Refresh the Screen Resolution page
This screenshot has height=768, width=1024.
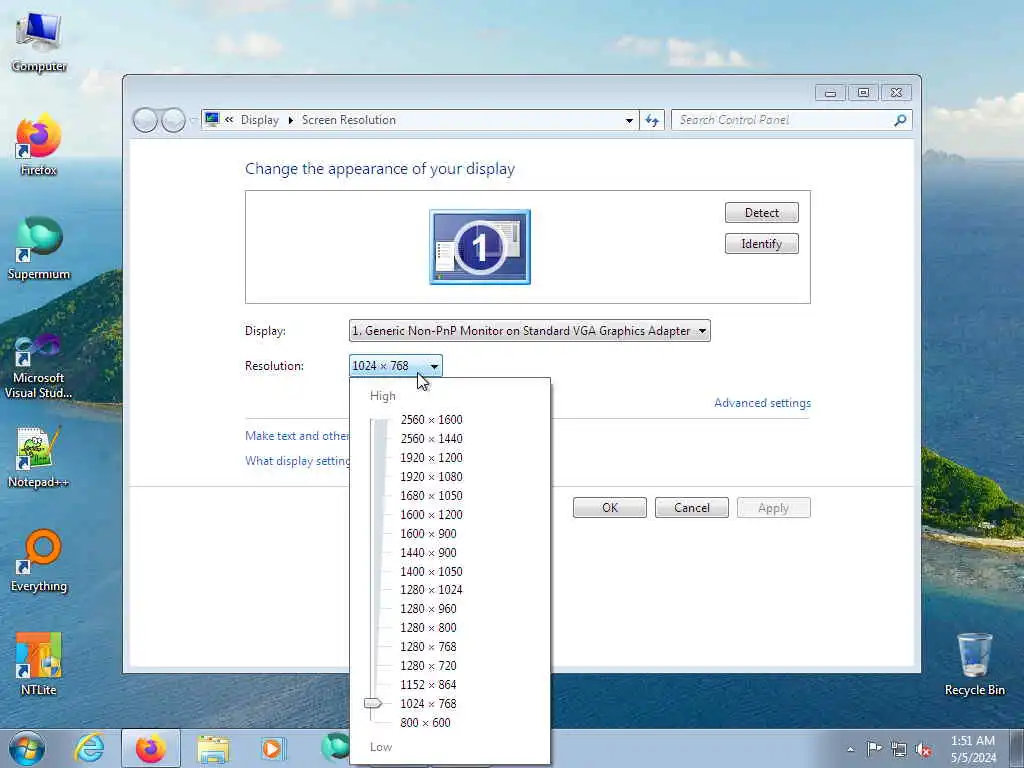tap(652, 120)
